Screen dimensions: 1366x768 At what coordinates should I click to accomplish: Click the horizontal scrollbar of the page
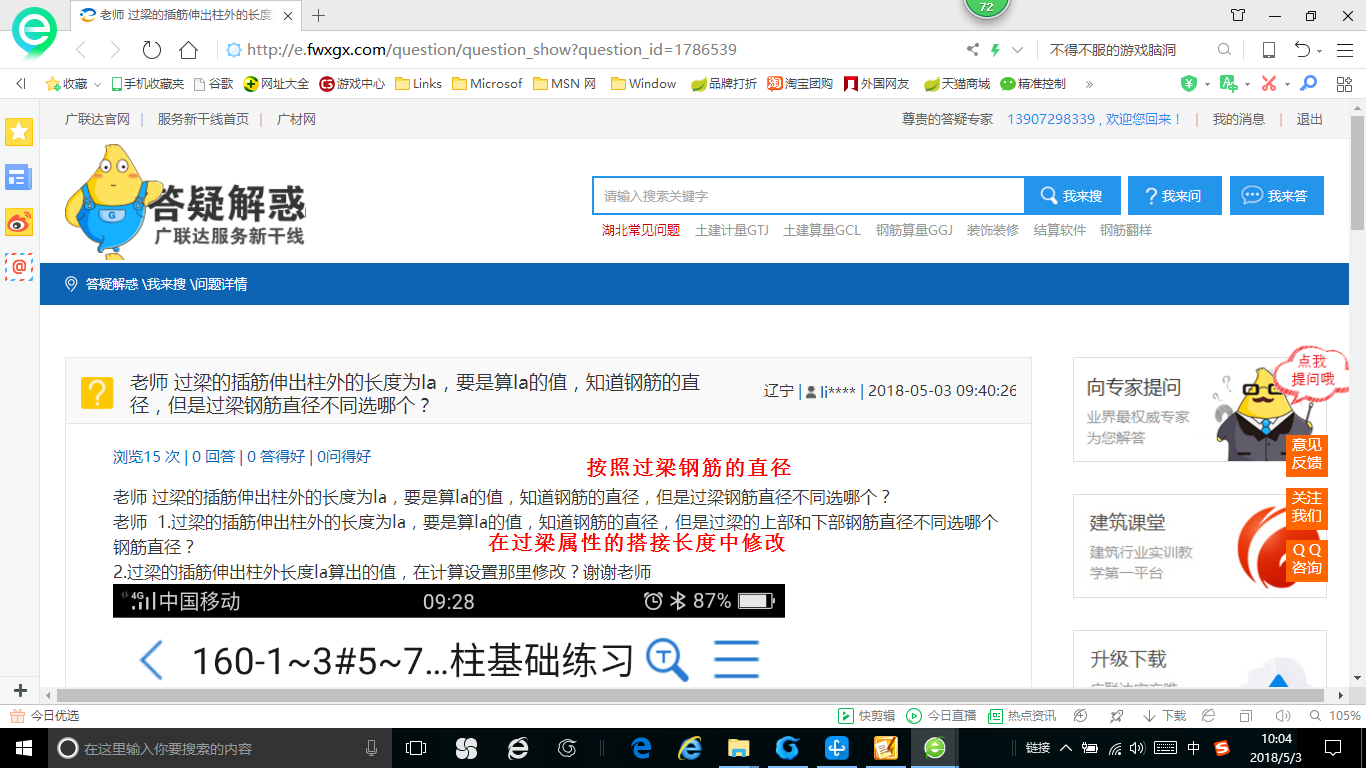pos(691,694)
